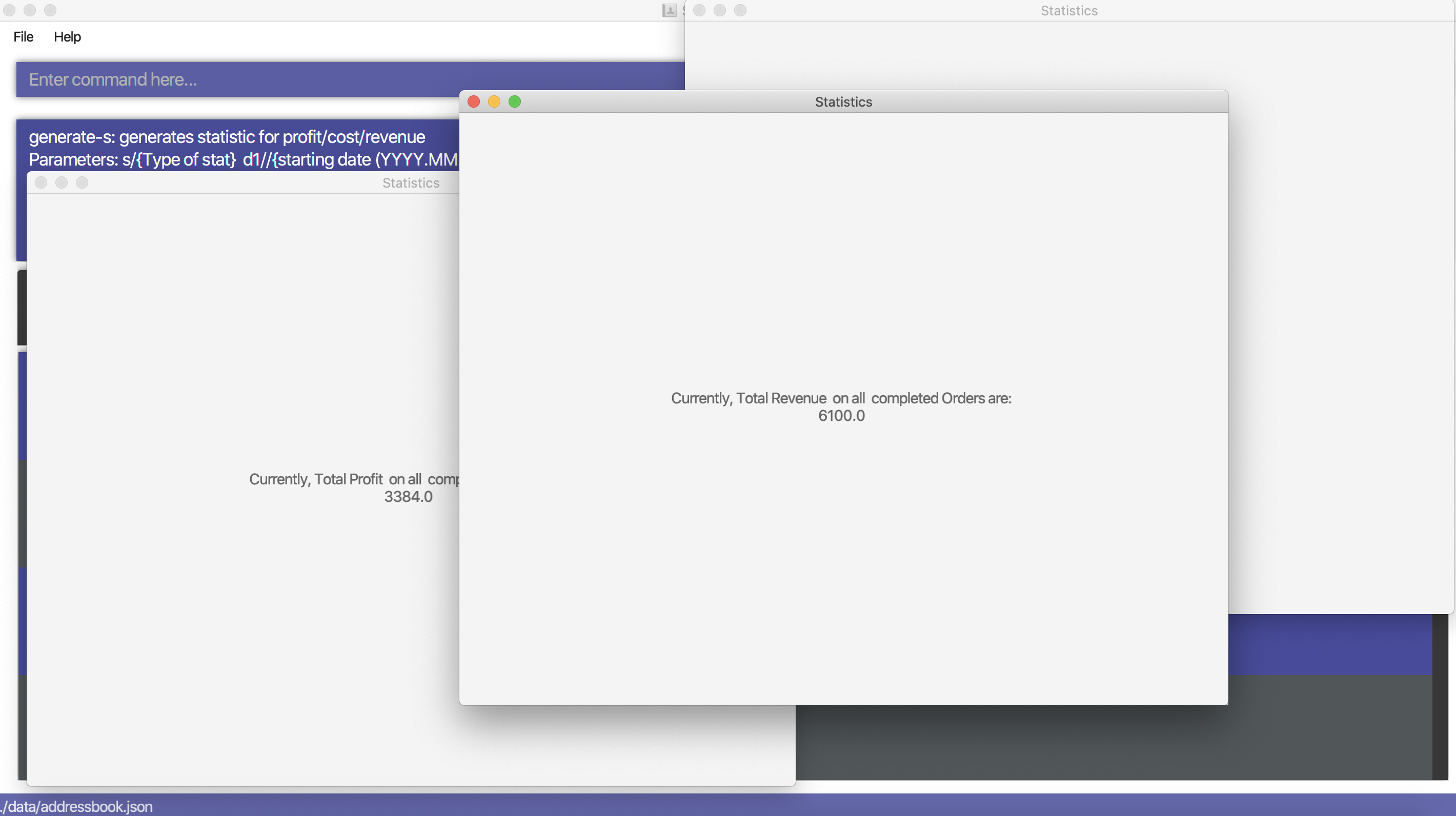The image size is (1456, 816).
Task: Click the 'Currently, Total Profit on all' text
Action: tap(335, 479)
